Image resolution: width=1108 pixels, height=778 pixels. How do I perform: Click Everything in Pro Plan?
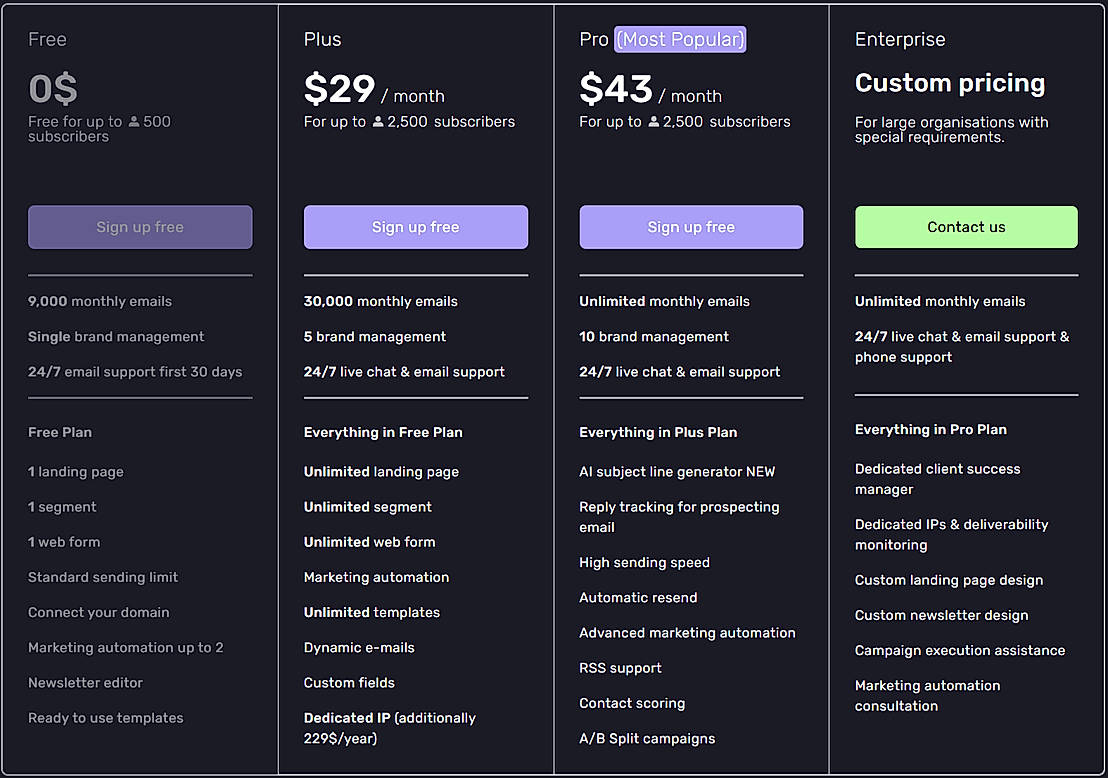[931, 430]
